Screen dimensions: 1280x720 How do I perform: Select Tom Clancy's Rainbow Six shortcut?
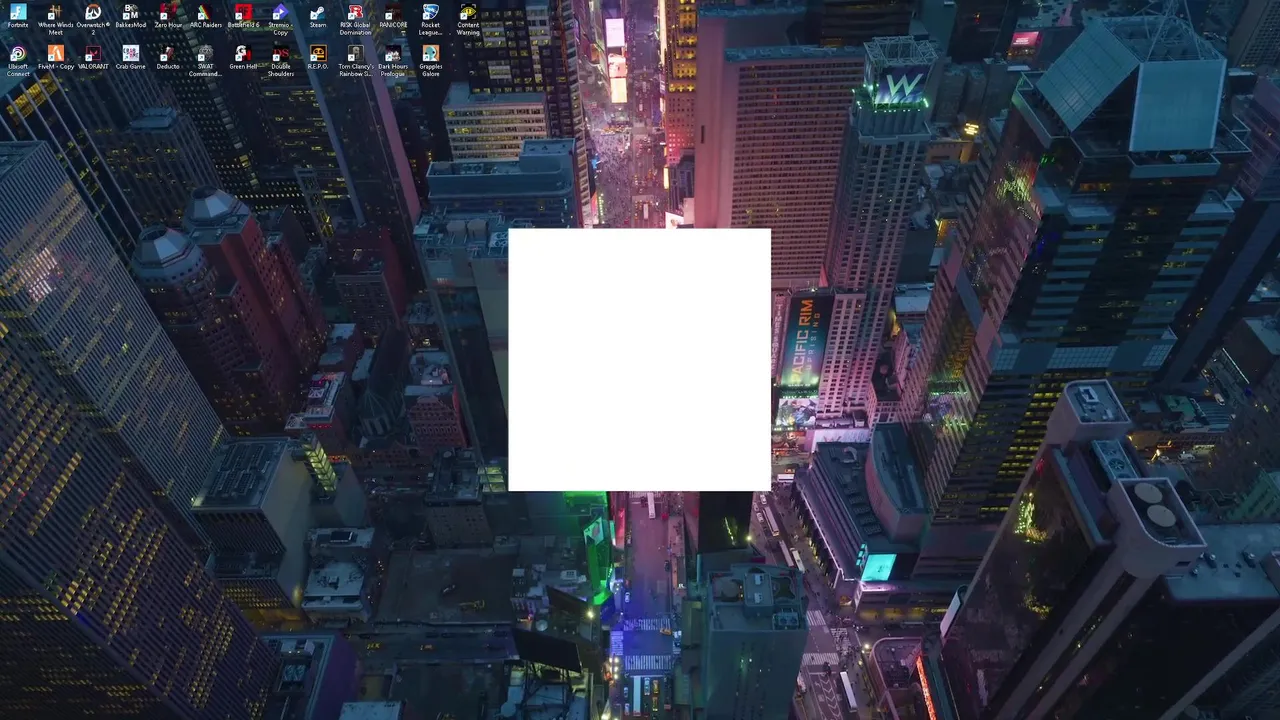(355, 60)
